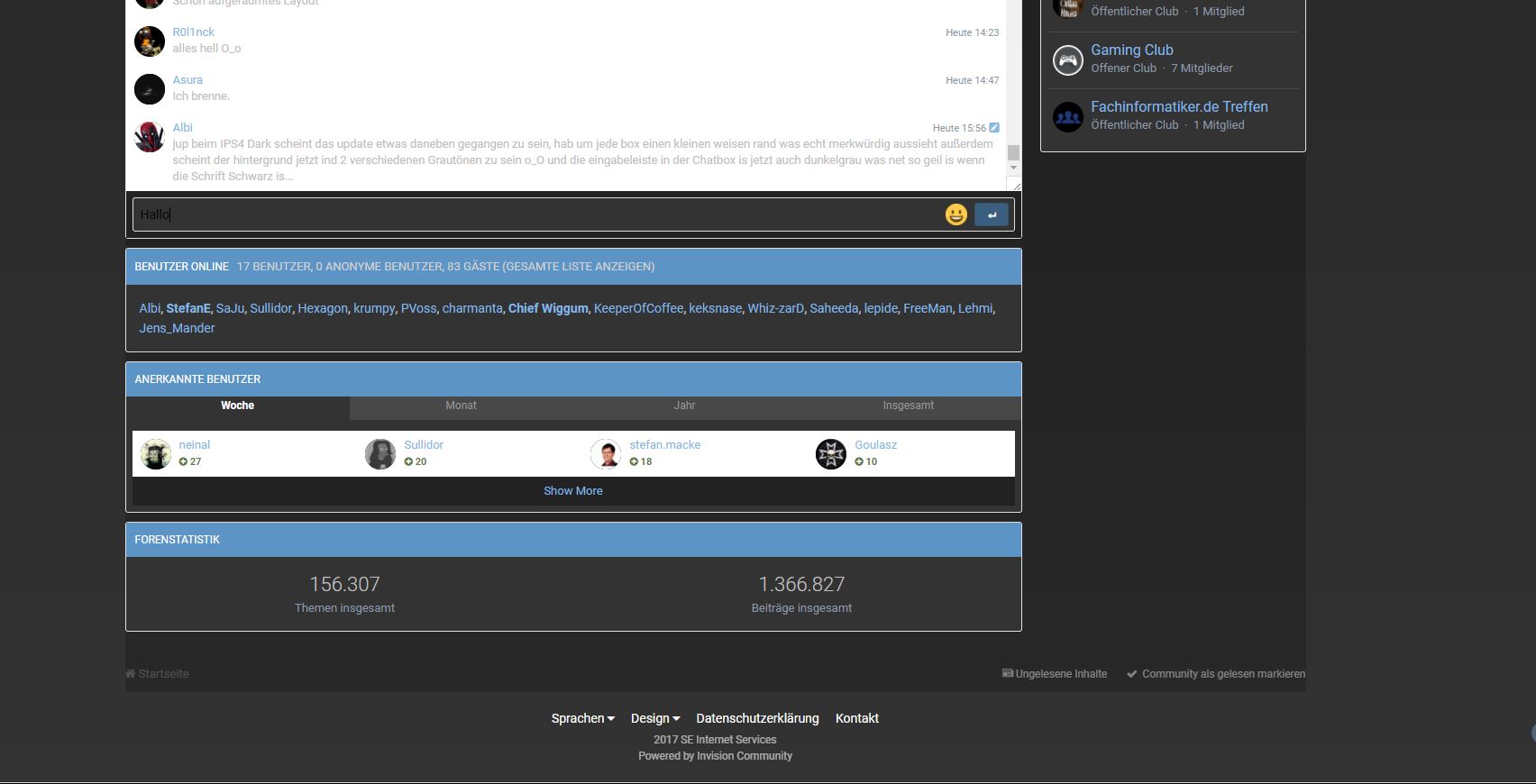Open StefanE's profile from online users
This screenshot has height=784, width=1536.
188,308
